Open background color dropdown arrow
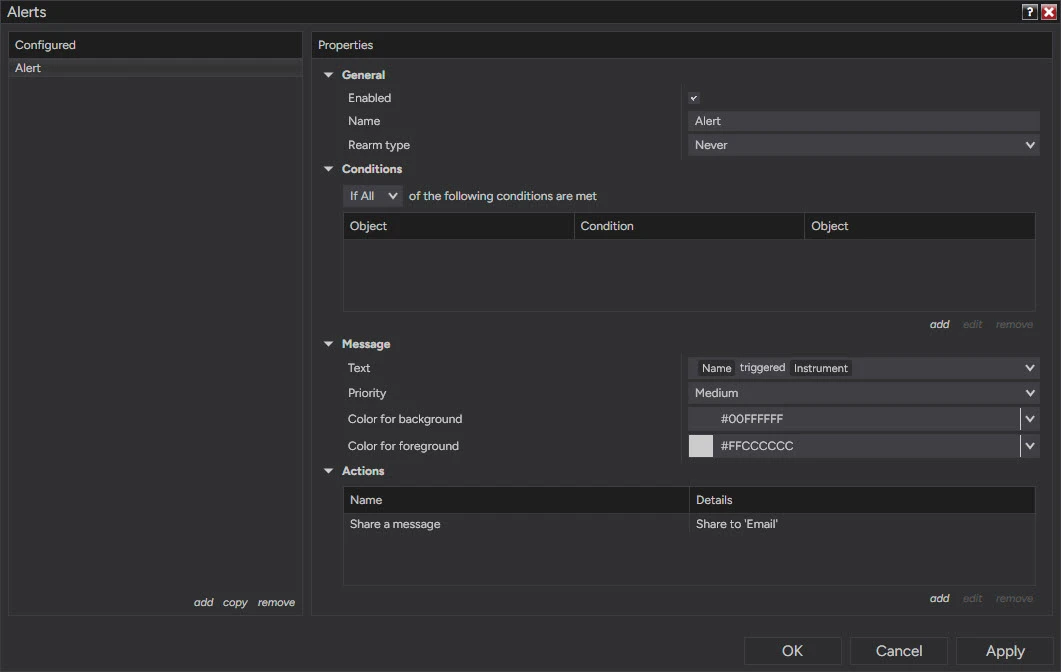 pyautogui.click(x=1030, y=419)
